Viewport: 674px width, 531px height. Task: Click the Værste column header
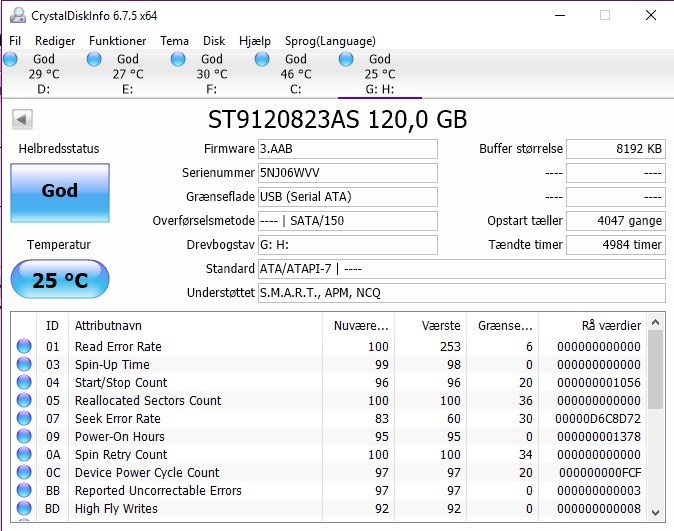[x=431, y=325]
